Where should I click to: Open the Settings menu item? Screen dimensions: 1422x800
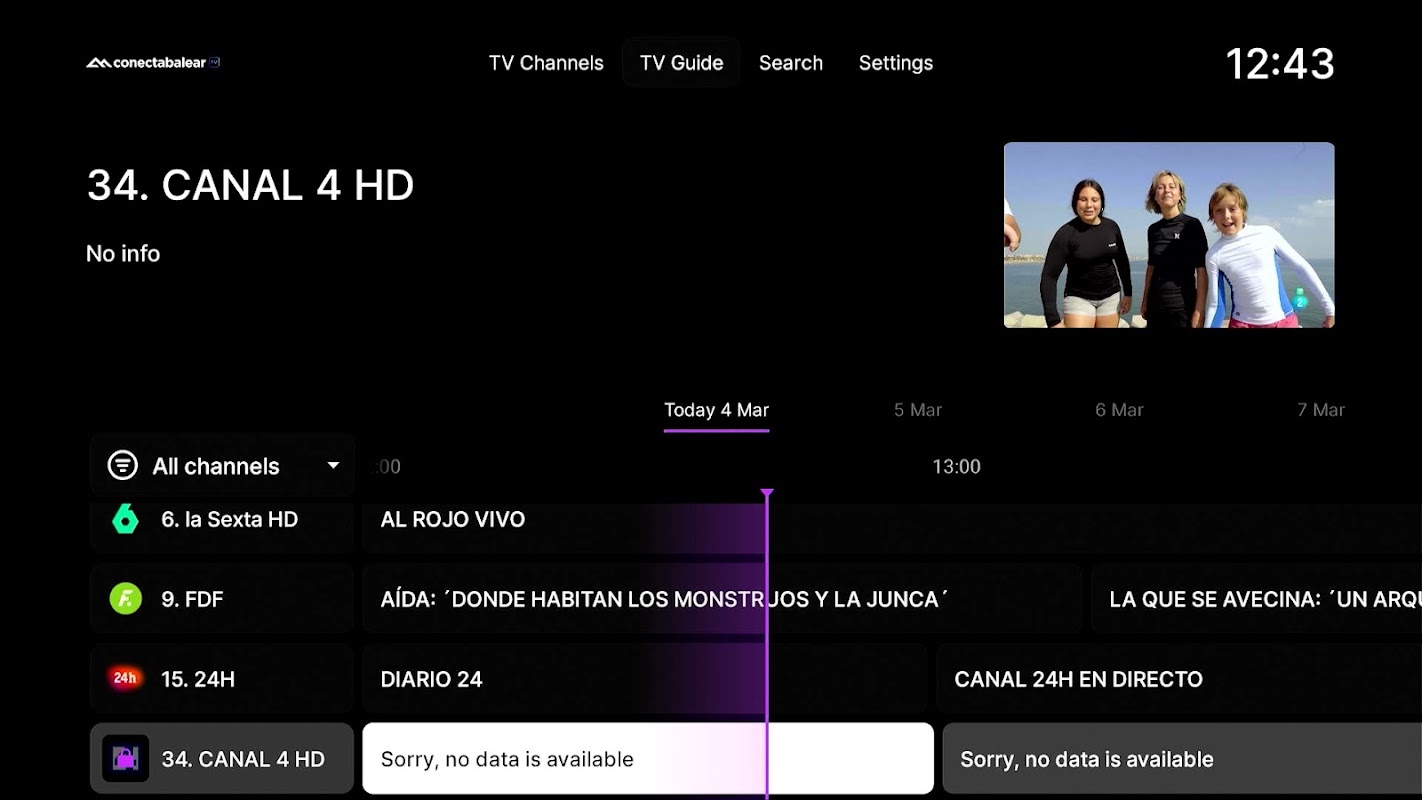[x=896, y=63]
